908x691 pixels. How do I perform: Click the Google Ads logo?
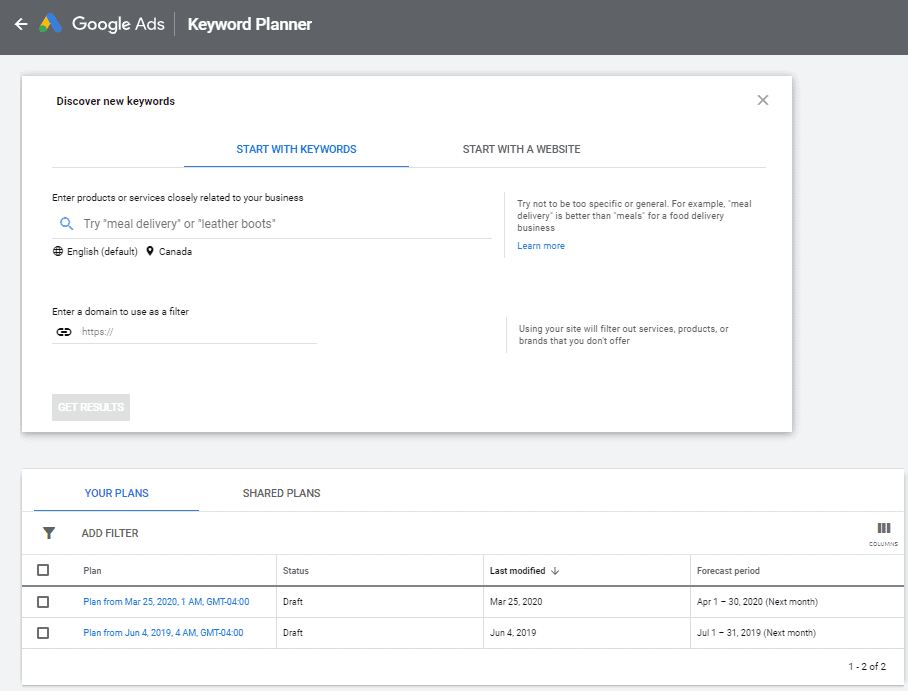pyautogui.click(x=50, y=23)
